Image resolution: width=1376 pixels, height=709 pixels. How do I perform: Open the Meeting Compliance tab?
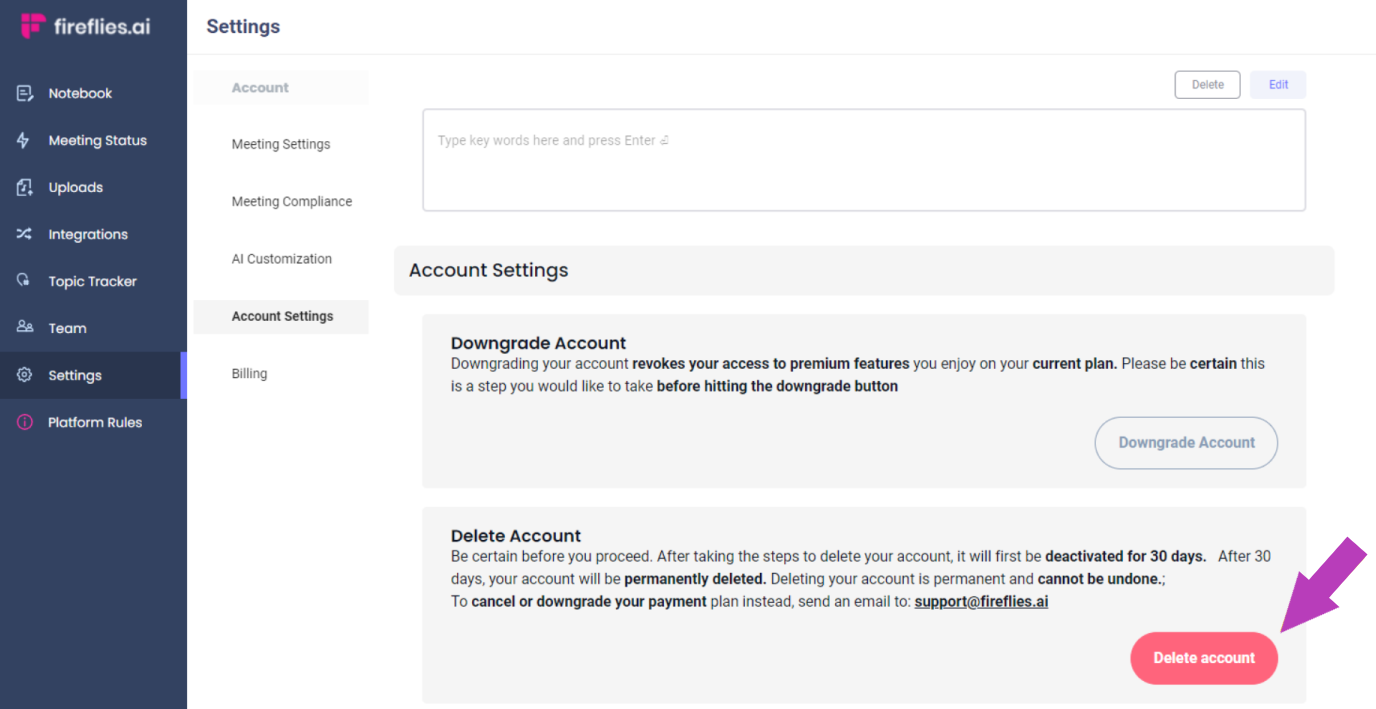coord(291,201)
